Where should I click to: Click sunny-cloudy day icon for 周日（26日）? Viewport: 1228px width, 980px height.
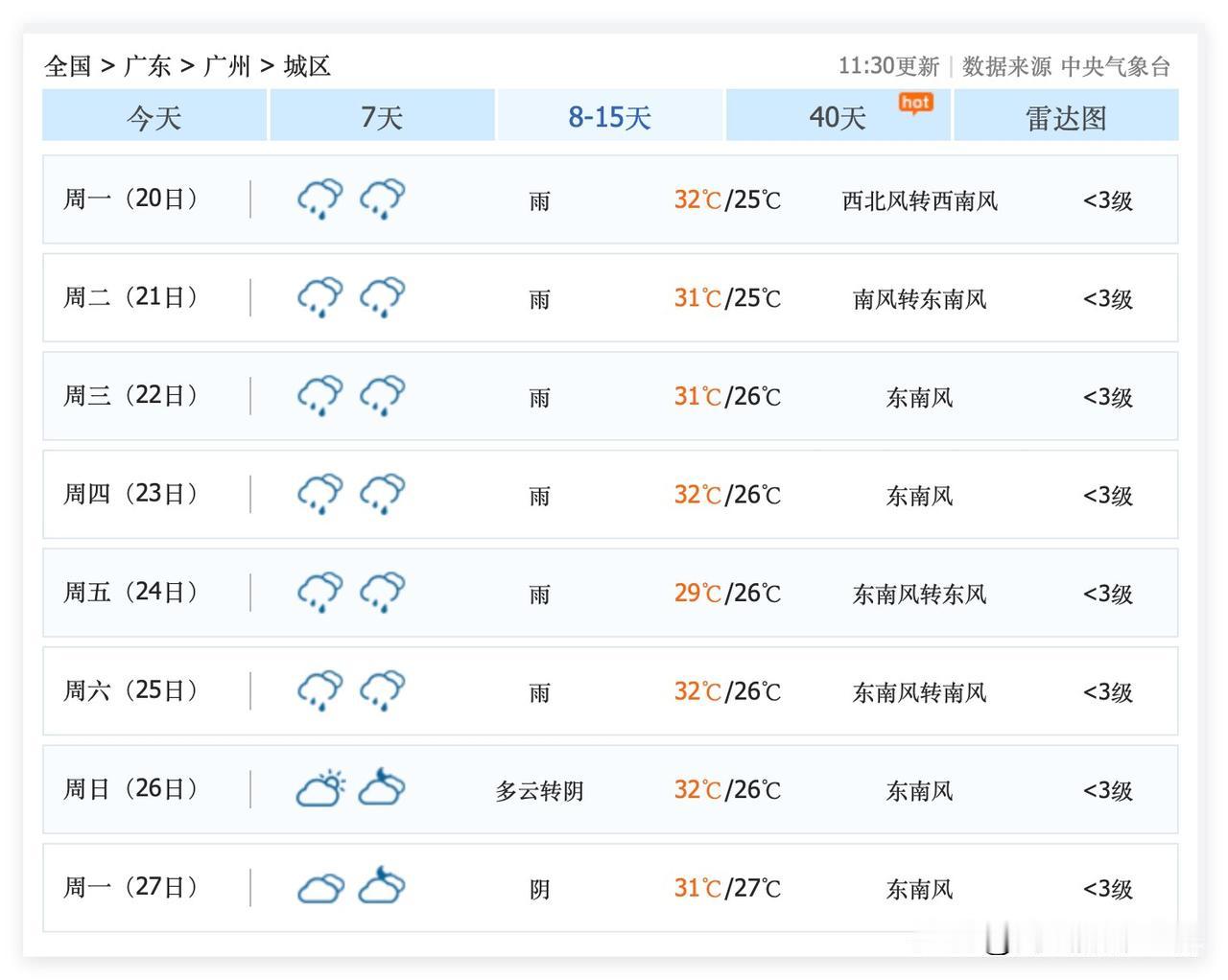[x=320, y=788]
